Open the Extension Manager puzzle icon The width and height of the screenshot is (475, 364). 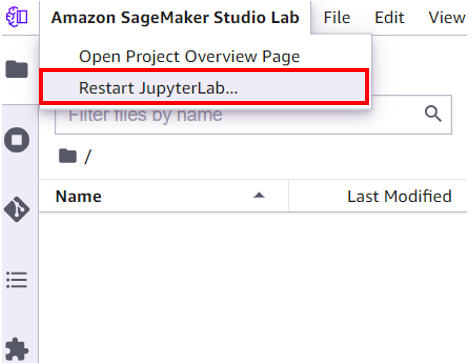click(17, 349)
